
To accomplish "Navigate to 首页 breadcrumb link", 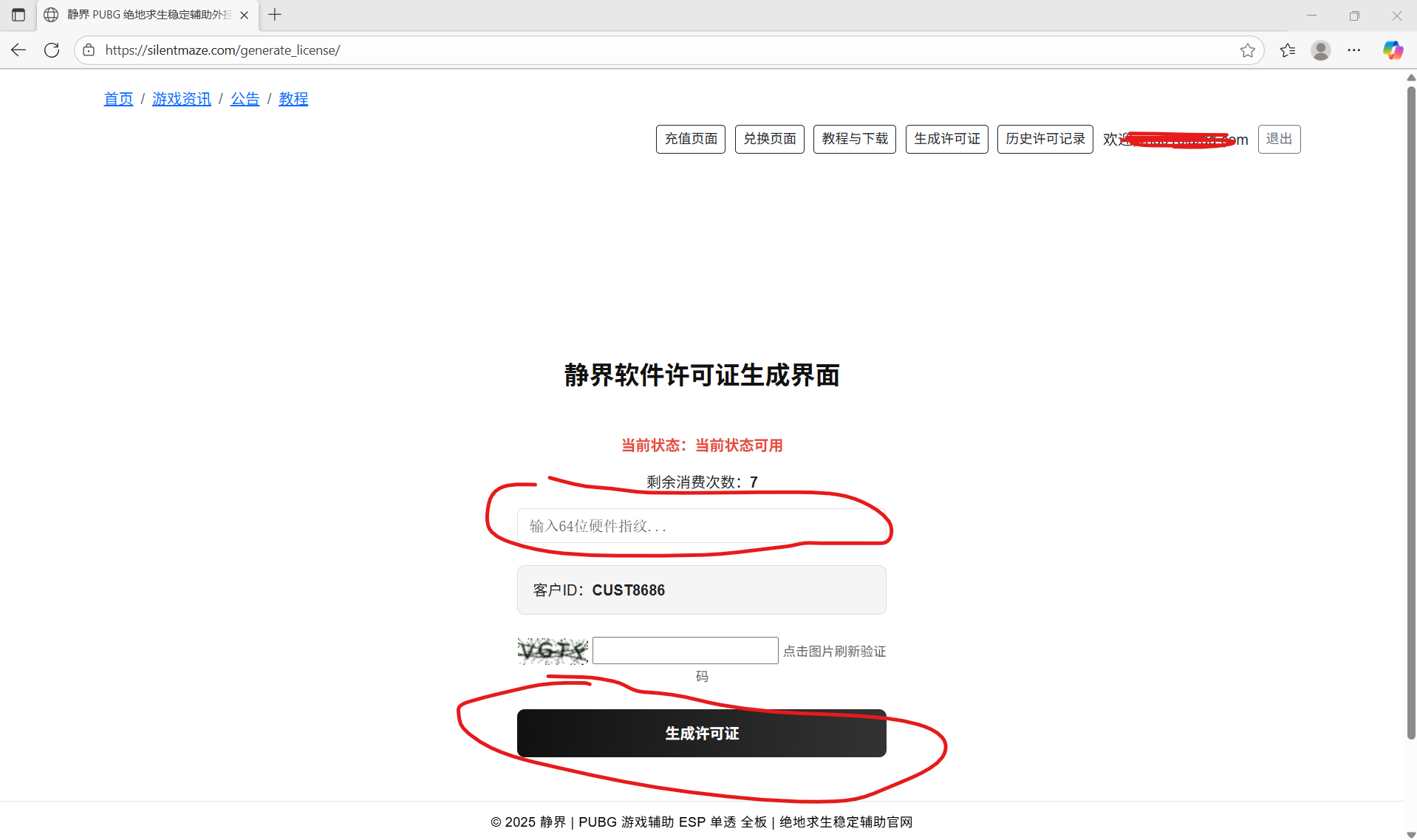I will coord(118,98).
